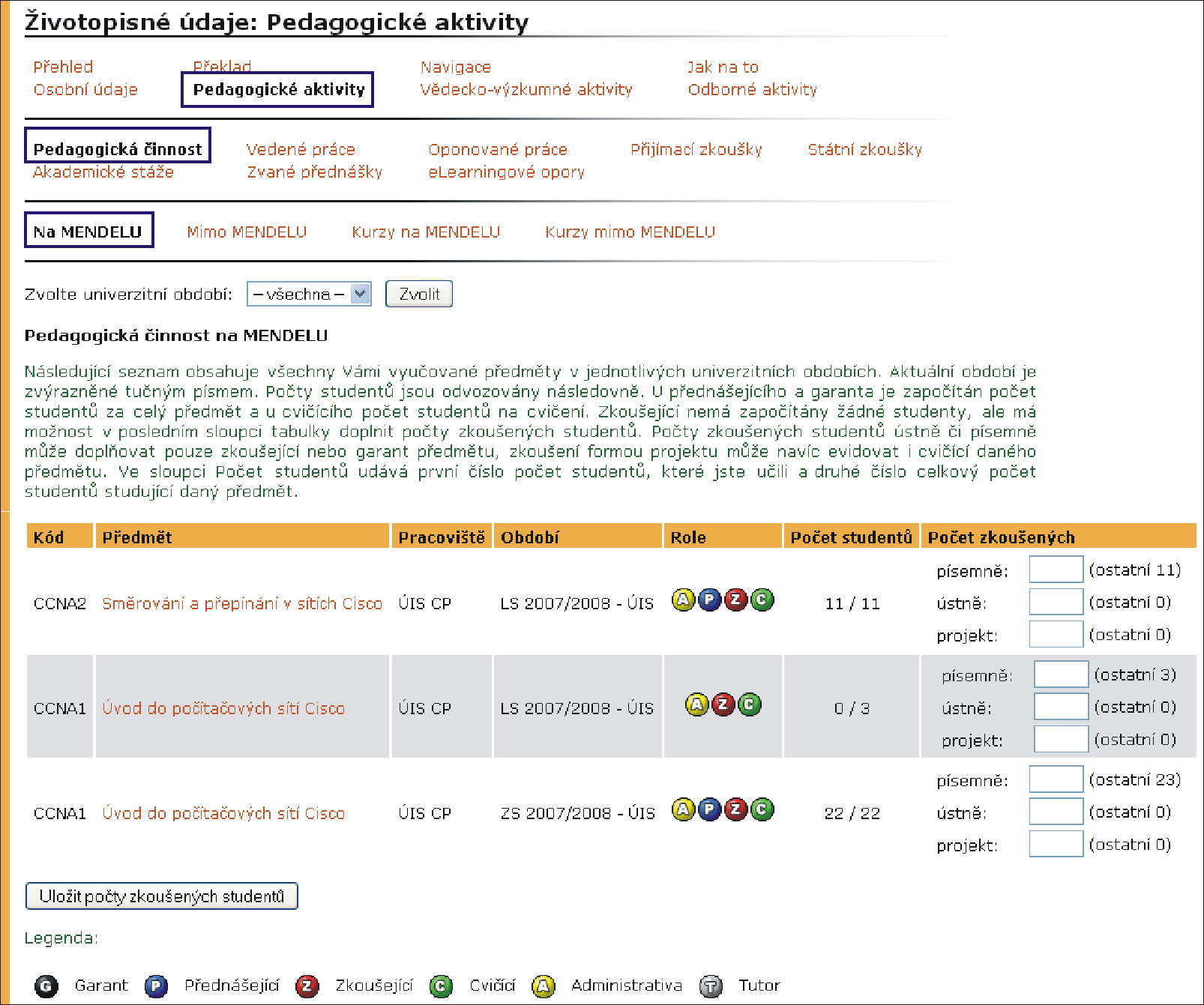The height and width of the screenshot is (1005, 1204).
Task: Click the Zkoušející legend icon
Action: pos(307,986)
